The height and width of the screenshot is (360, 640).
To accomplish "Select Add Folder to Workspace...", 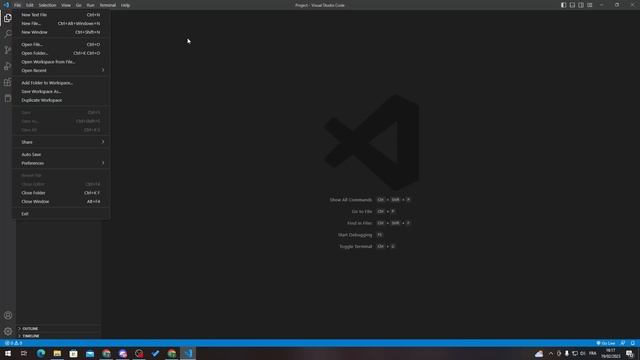I will tap(61, 83).
